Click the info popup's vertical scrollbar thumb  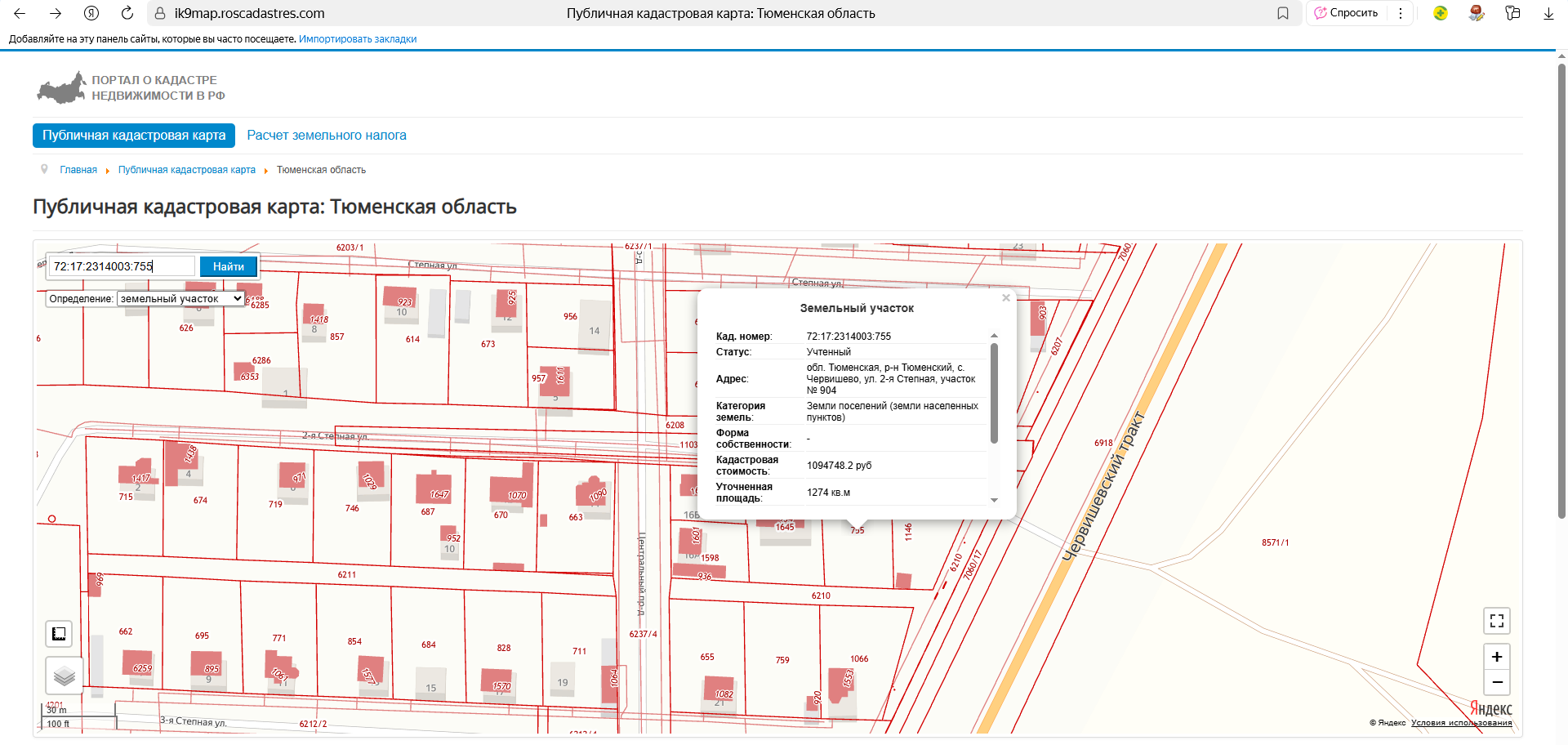coord(994,392)
